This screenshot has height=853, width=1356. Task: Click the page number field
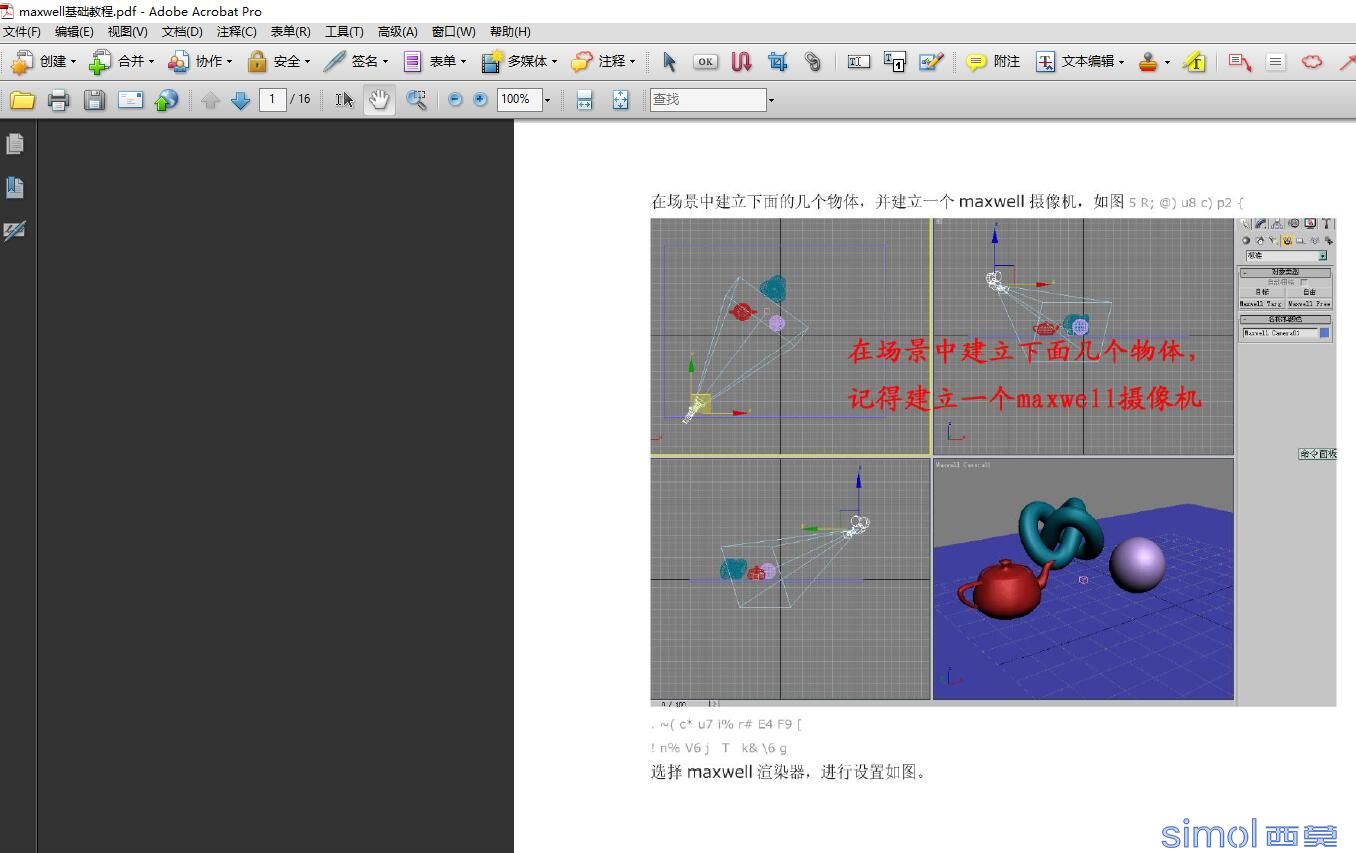pos(272,100)
